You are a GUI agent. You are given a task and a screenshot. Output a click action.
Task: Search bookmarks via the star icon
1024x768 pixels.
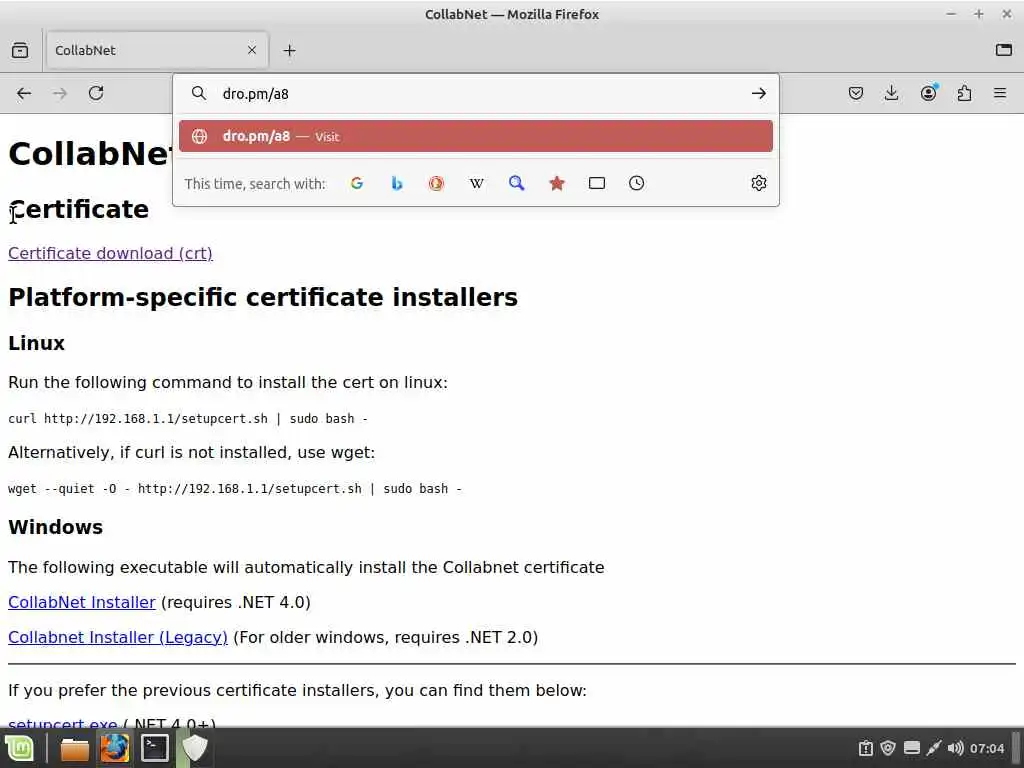pyautogui.click(x=556, y=184)
